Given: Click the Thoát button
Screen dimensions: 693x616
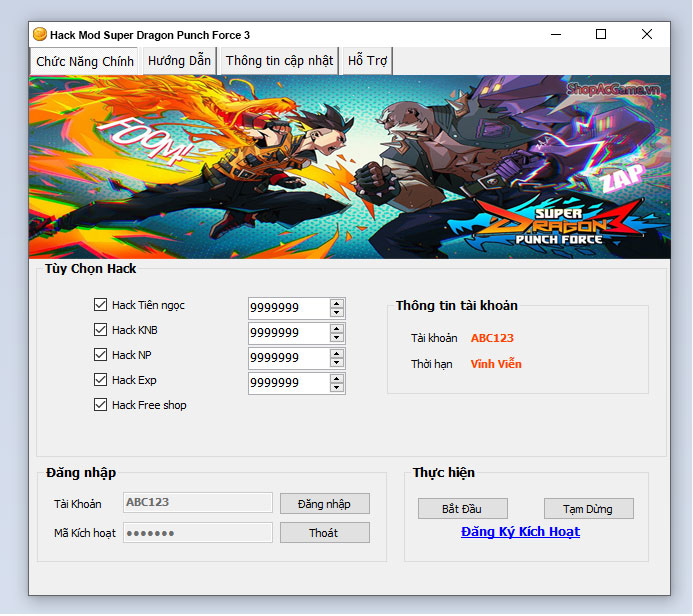Looking at the screenshot, I should pos(324,533).
